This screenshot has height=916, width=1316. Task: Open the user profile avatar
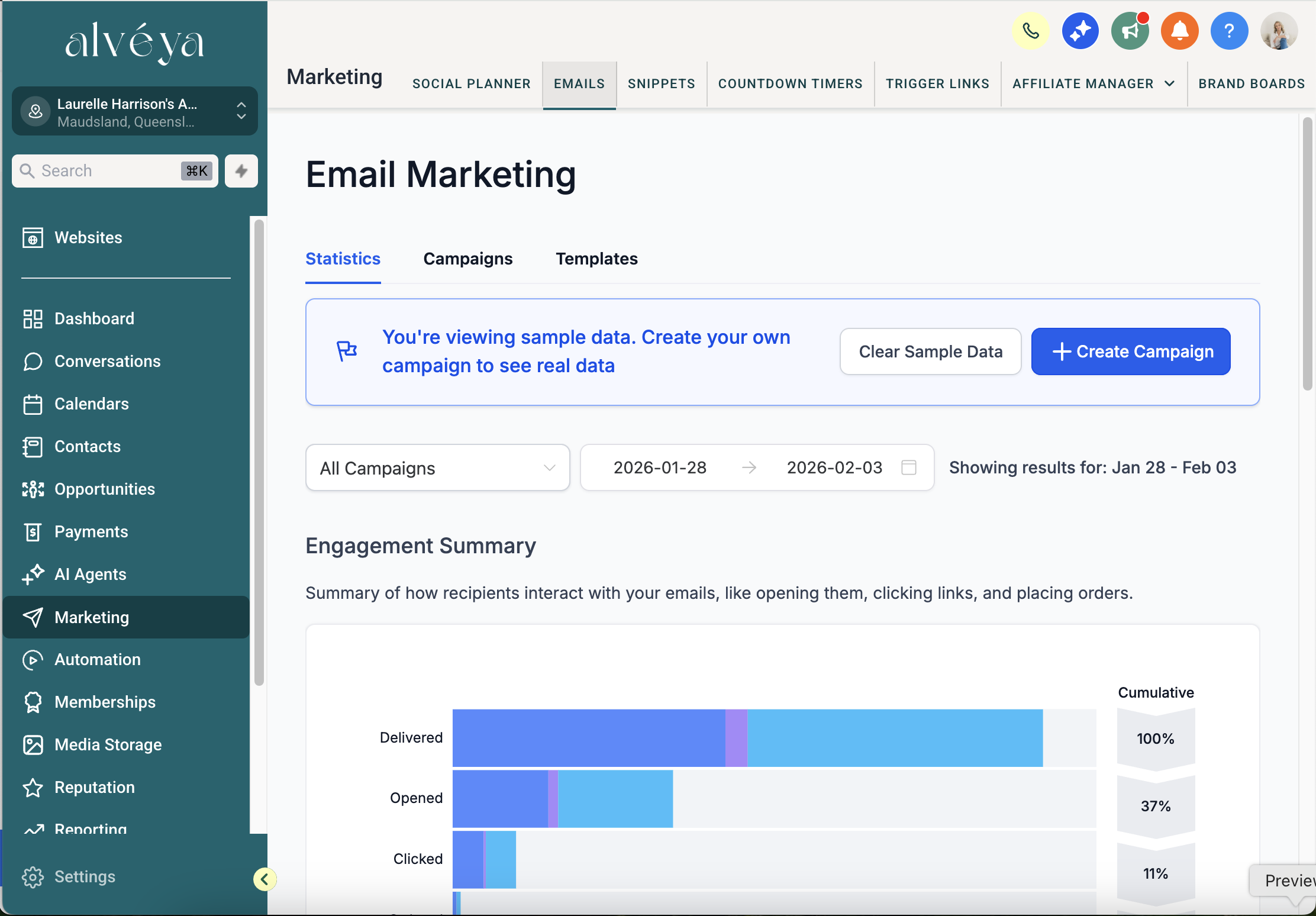(x=1279, y=31)
